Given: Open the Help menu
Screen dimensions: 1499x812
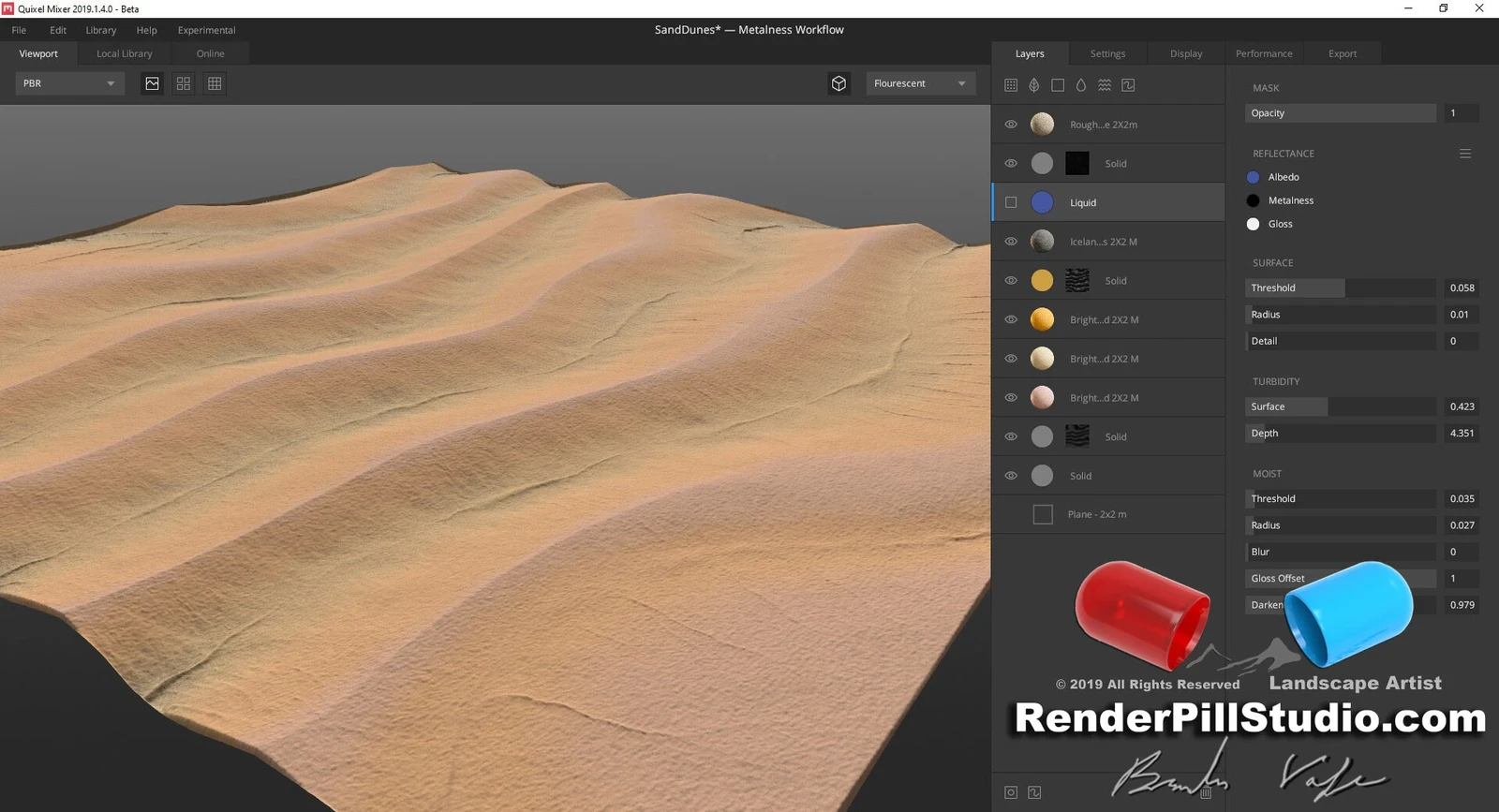Looking at the screenshot, I should (x=147, y=30).
